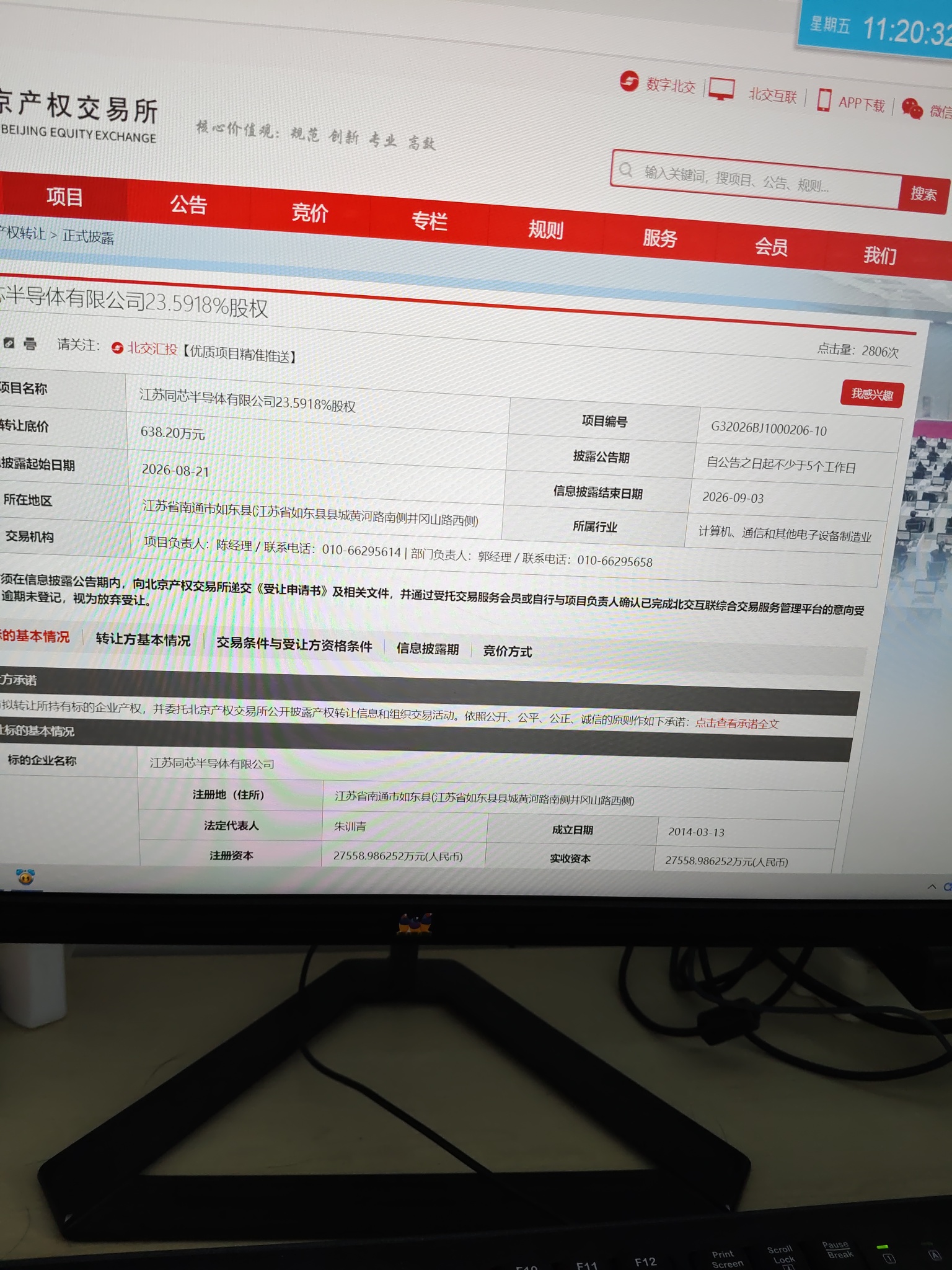Click the phone icon beside APP下载
The image size is (952, 1270).
point(824,99)
